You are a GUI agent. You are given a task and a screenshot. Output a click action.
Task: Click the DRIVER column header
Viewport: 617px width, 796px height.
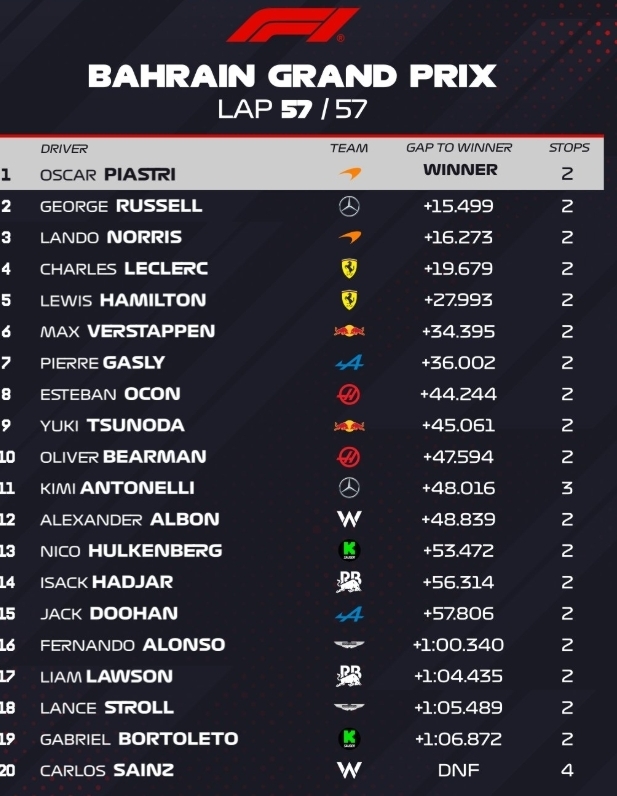click(x=64, y=148)
